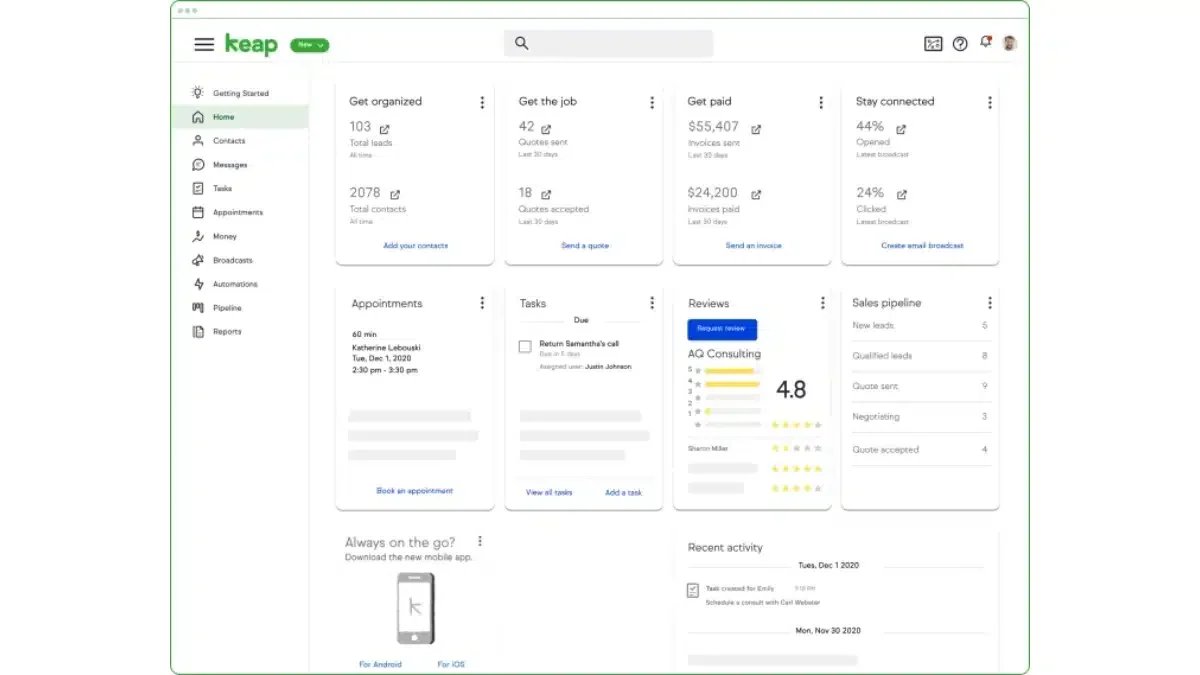Click Sharon Miller's star rating
The image size is (1200, 675).
pyautogui.click(x=797, y=448)
